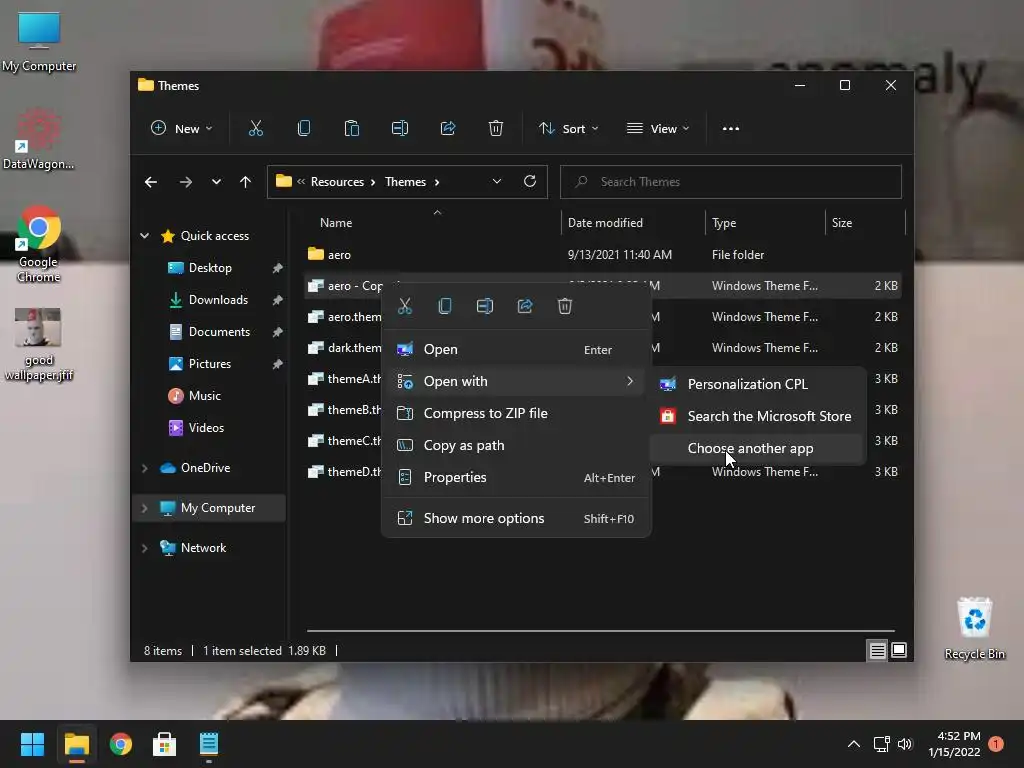Select Search the Microsoft Store
Viewport: 1024px width, 768px height.
pos(758,416)
